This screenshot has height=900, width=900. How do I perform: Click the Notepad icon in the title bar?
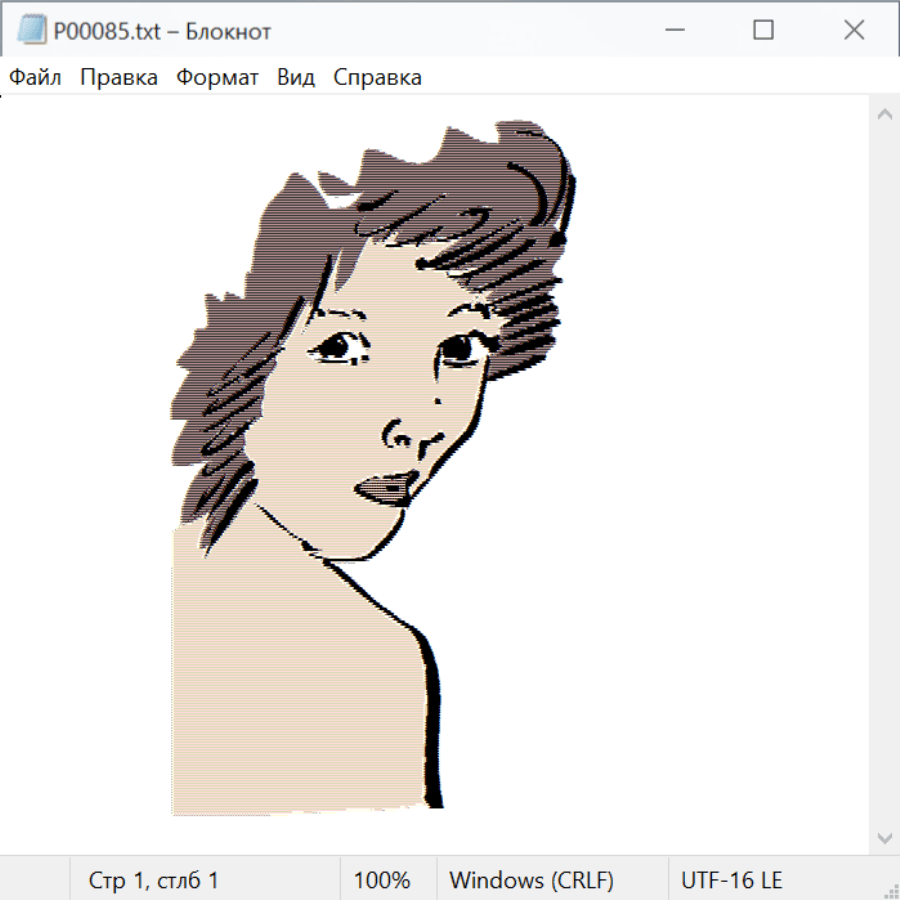[30, 31]
